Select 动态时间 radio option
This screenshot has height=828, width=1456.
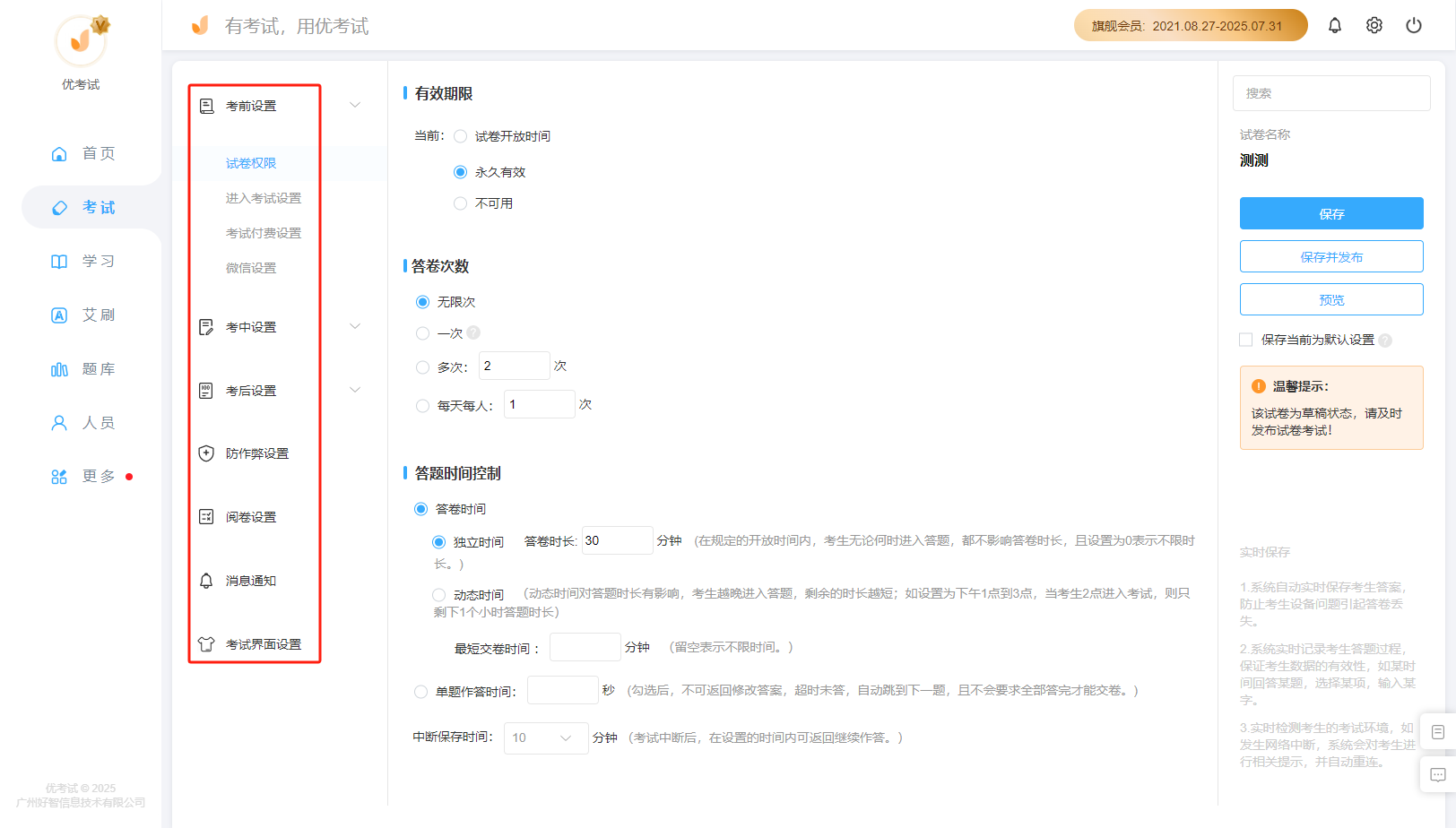[438, 595]
